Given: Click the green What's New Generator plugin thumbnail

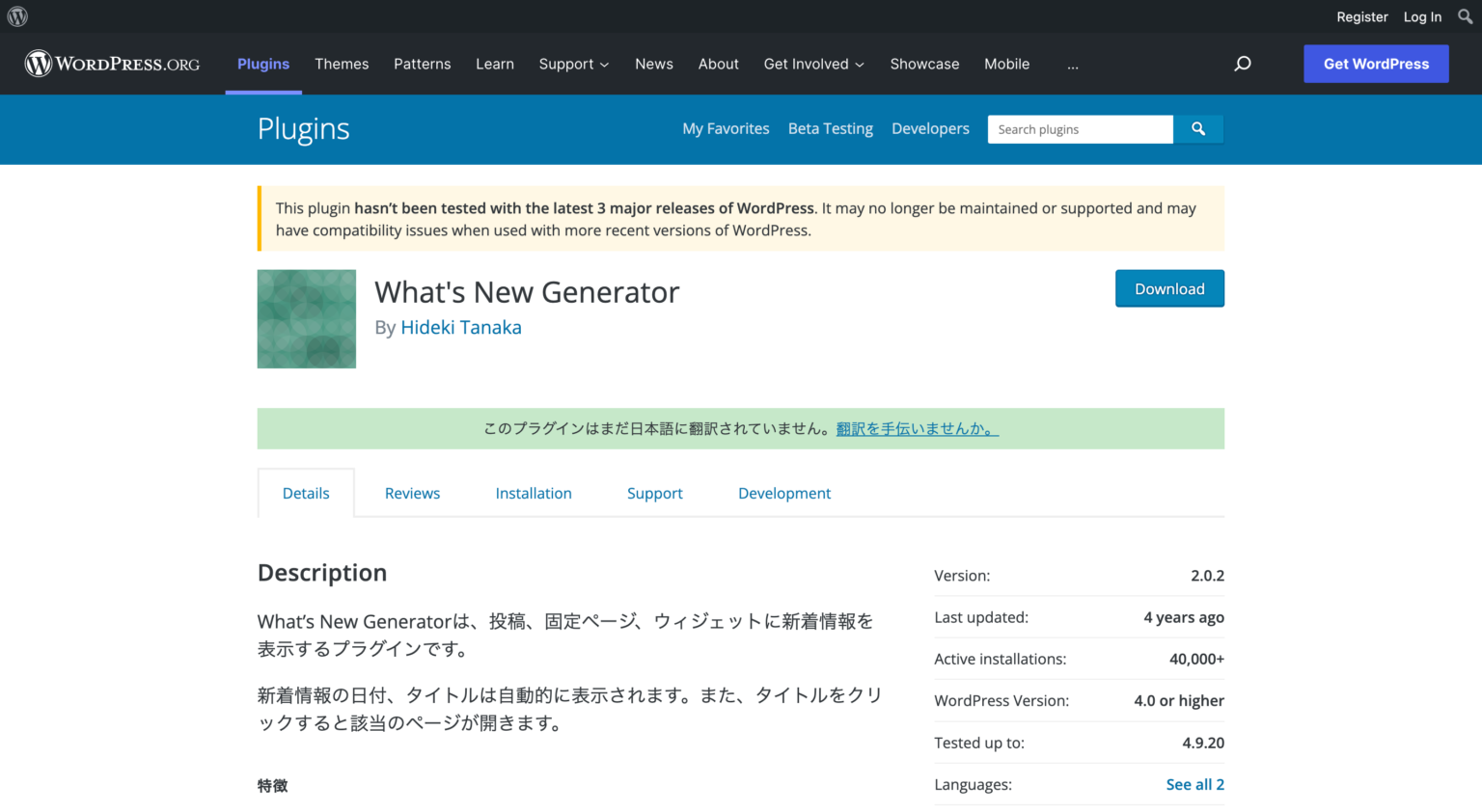Looking at the screenshot, I should click(306, 319).
